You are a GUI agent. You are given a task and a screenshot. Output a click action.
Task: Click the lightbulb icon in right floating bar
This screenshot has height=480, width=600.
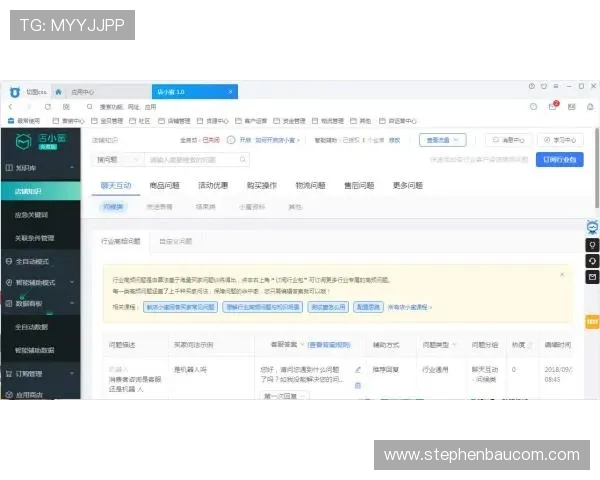[592, 245]
